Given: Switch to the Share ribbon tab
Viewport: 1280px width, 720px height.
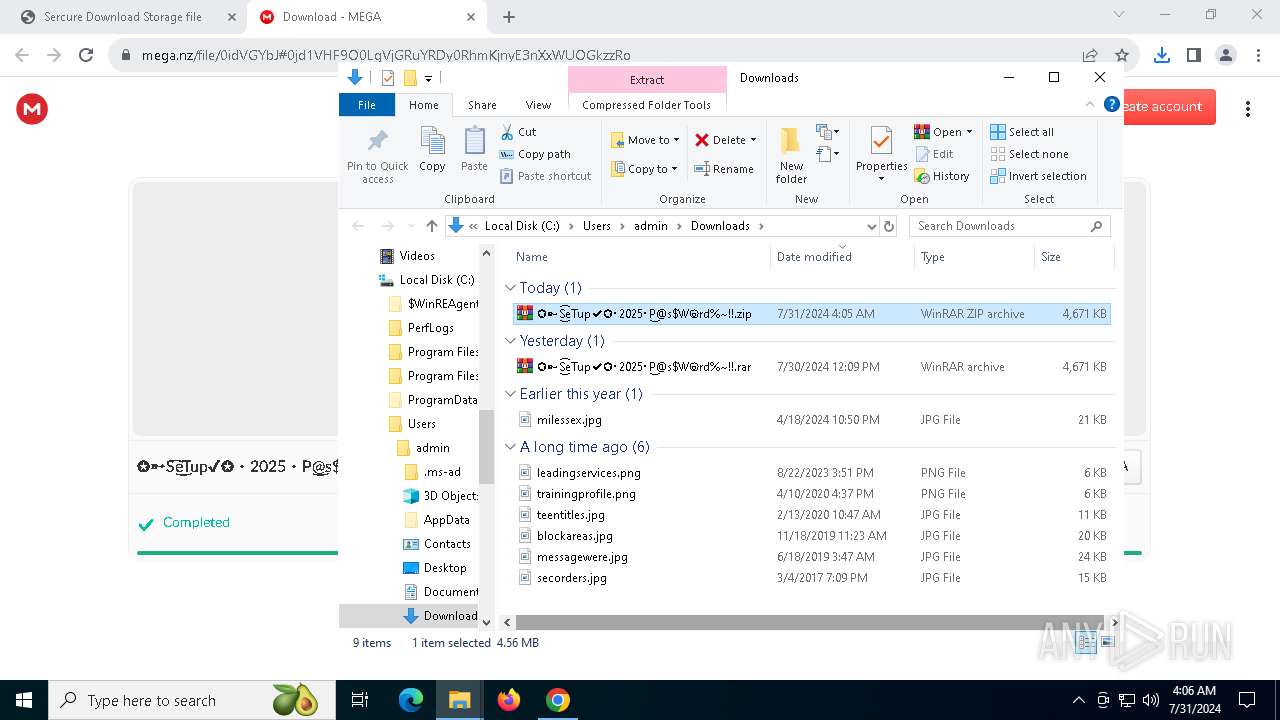Looking at the screenshot, I should pos(482,105).
